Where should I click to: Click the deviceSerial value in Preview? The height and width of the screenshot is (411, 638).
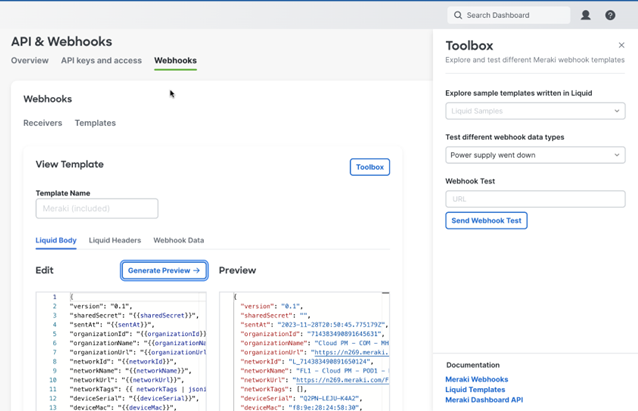click(329, 399)
